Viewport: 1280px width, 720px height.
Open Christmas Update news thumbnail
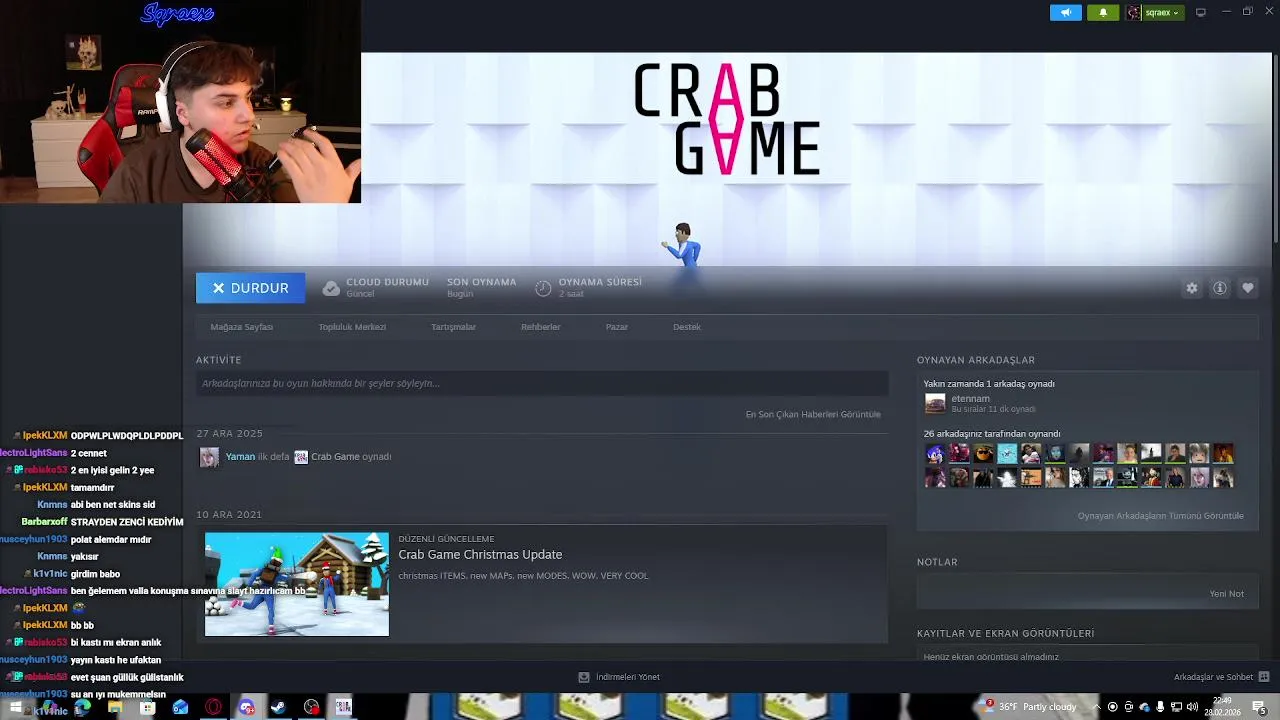coord(297,584)
